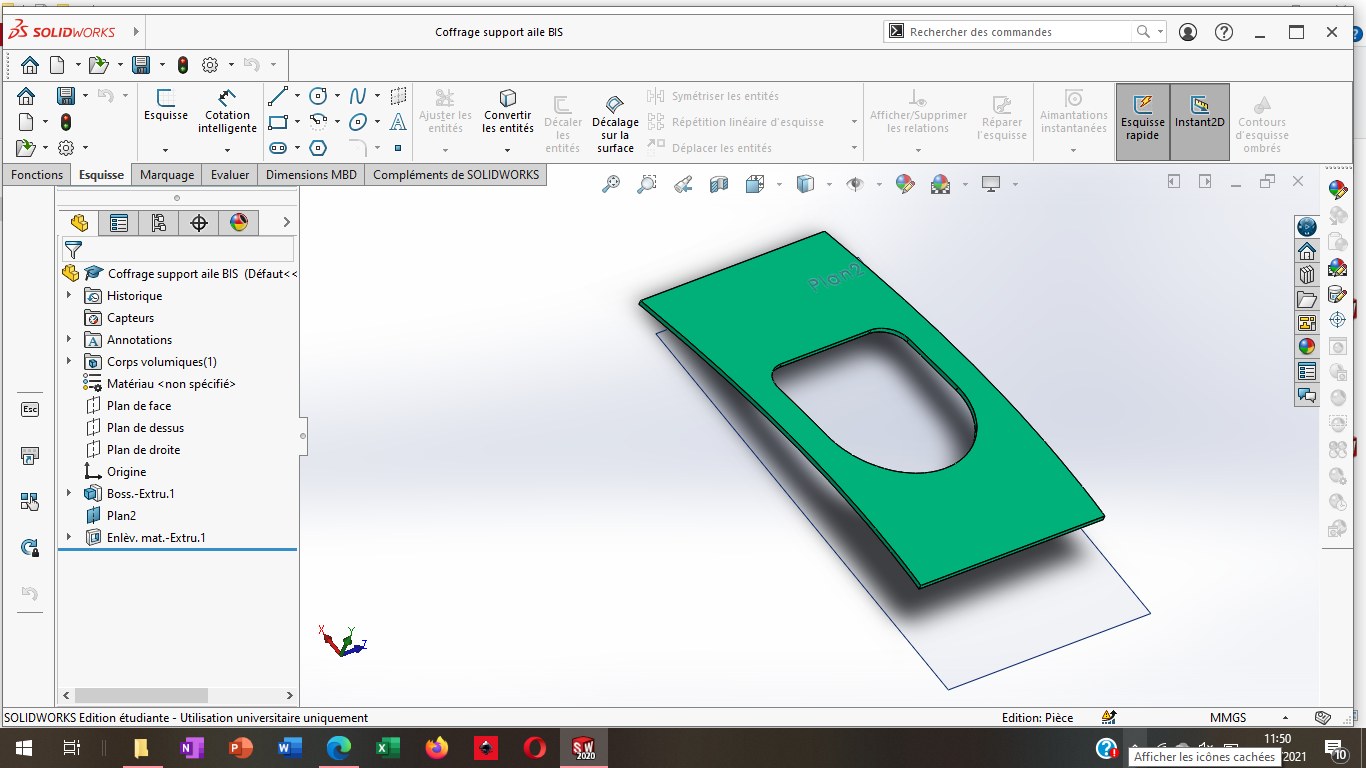Screen dimensions: 1366x768
Task: Open the Esquisse button dropdown arrow
Action: (166, 150)
